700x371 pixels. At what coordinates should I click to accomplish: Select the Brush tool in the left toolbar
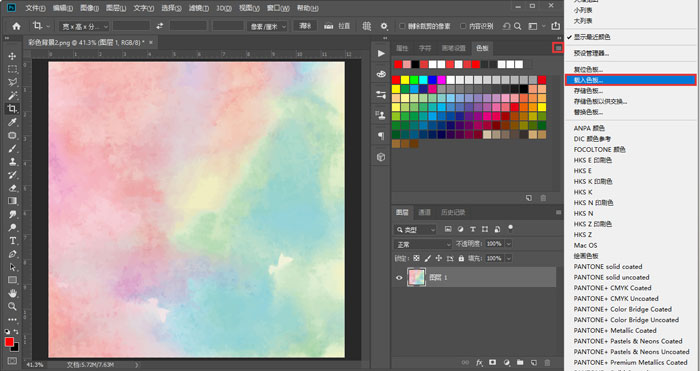coord(12,148)
